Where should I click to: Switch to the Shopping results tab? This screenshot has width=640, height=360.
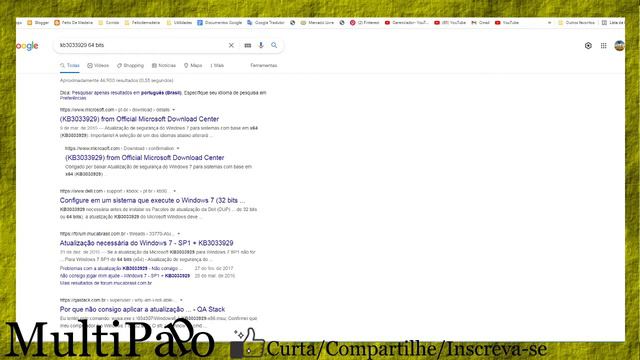pos(130,66)
